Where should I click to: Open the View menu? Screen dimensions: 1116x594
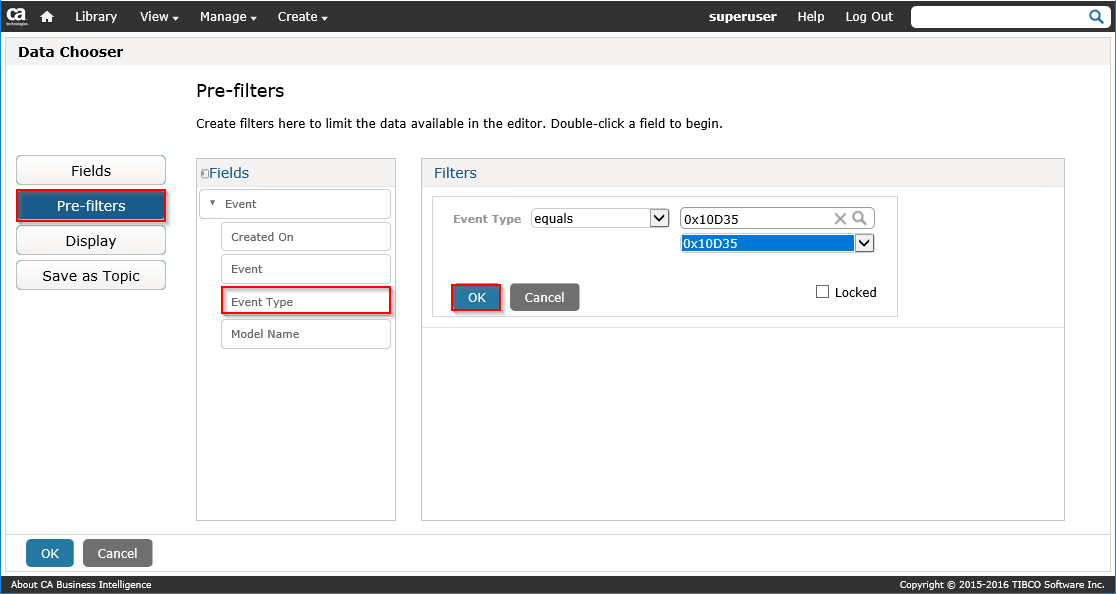pyautogui.click(x=159, y=17)
